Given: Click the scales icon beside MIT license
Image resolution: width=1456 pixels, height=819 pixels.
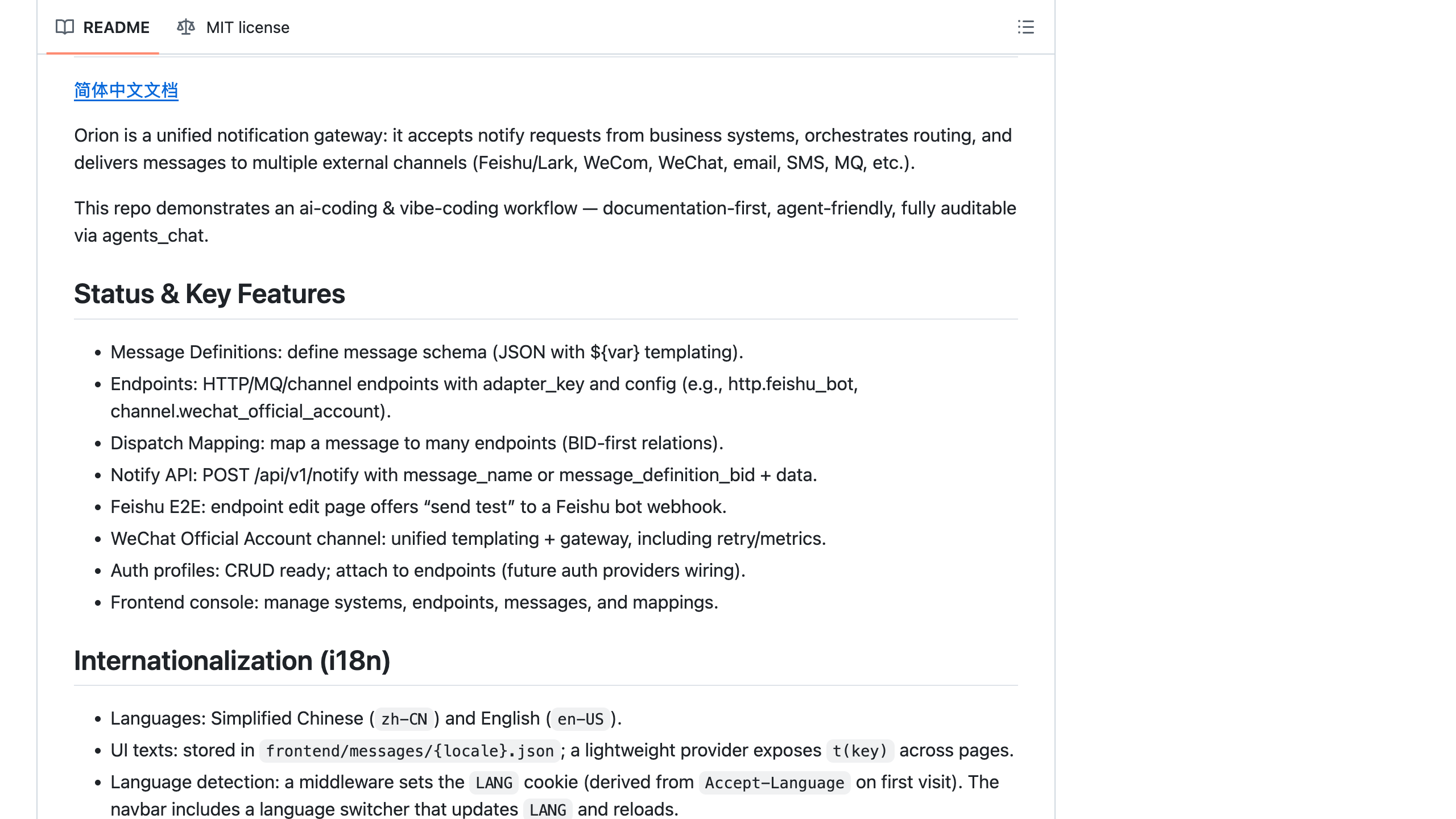Looking at the screenshot, I should click(185, 27).
